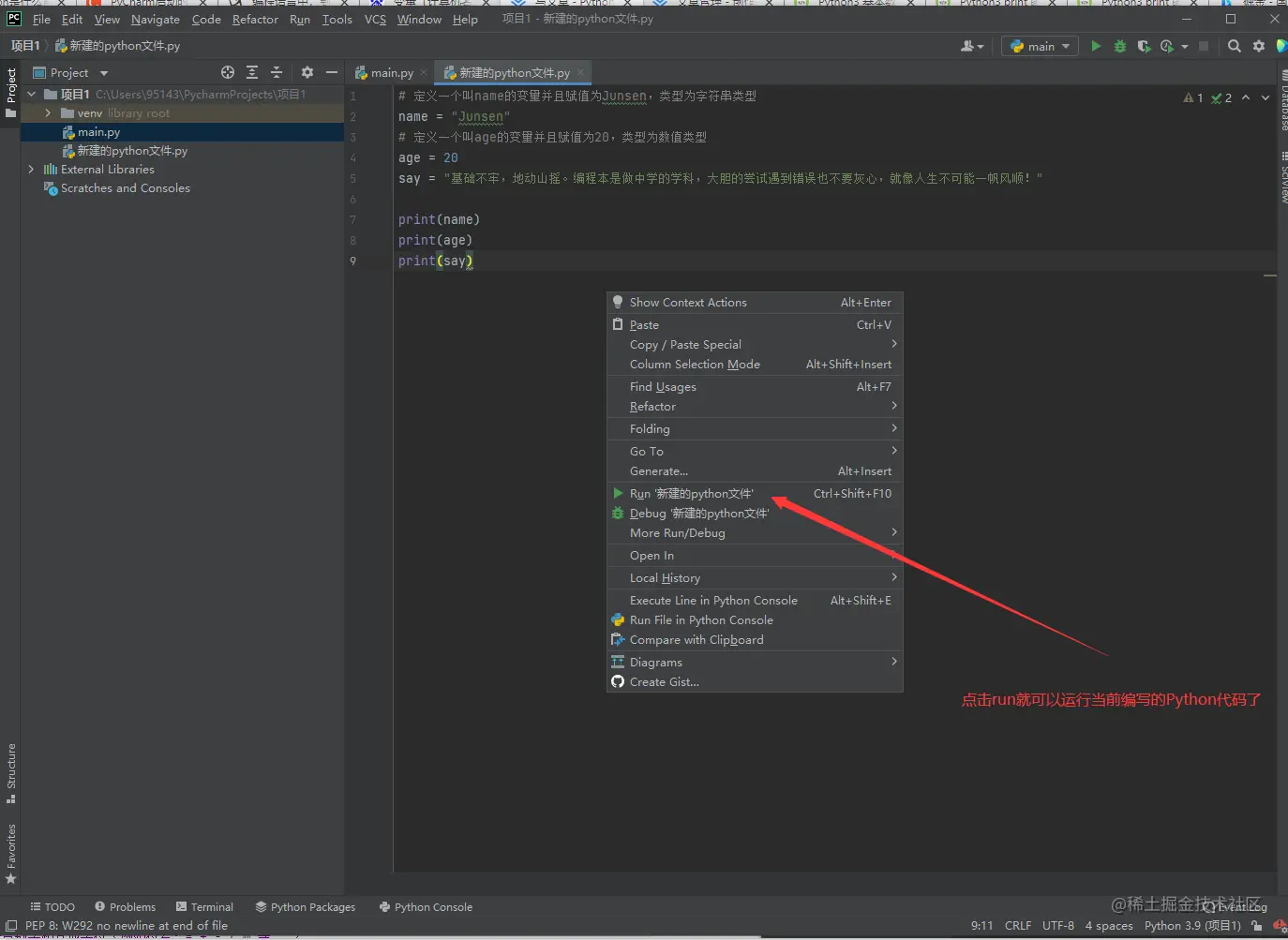Open the Database tool window on right edge

tap(1282, 99)
